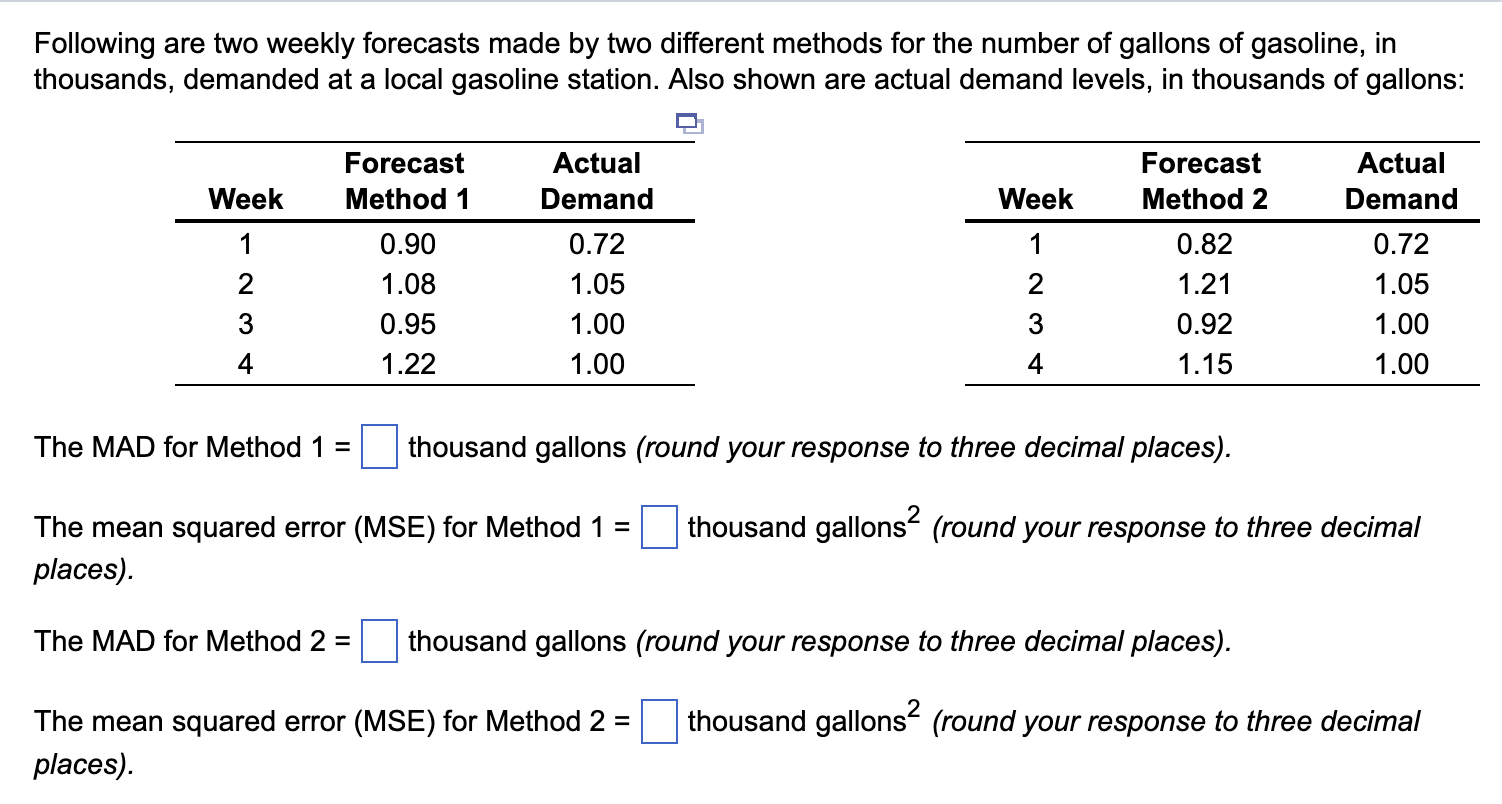1502x804 pixels.
Task: Click the Forecast Method 2 column header
Action: pyautogui.click(x=1201, y=181)
